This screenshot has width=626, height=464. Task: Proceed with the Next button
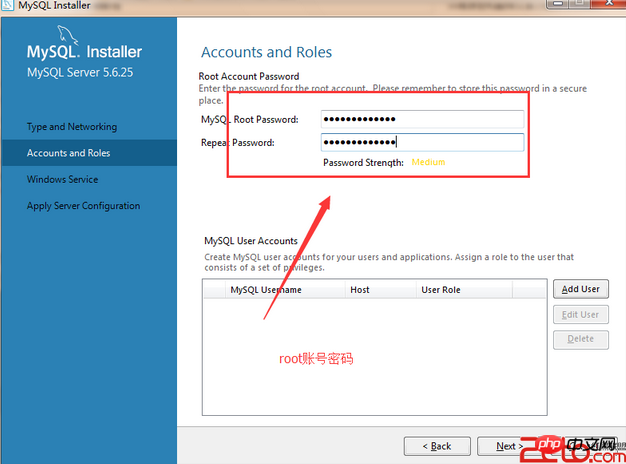(x=509, y=446)
